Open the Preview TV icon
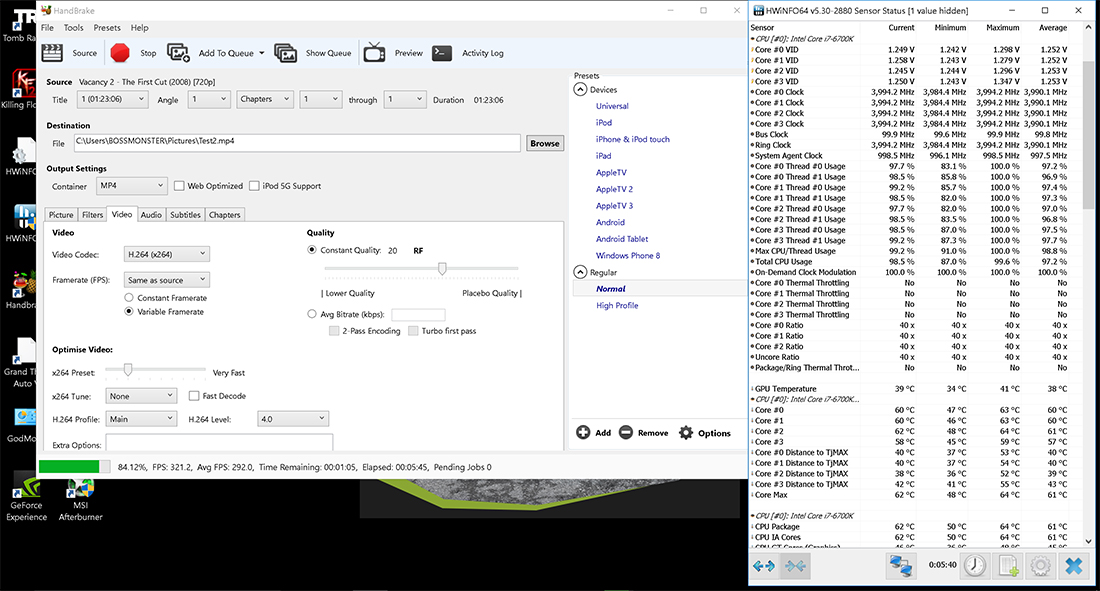The image size is (1100, 591). click(x=374, y=53)
